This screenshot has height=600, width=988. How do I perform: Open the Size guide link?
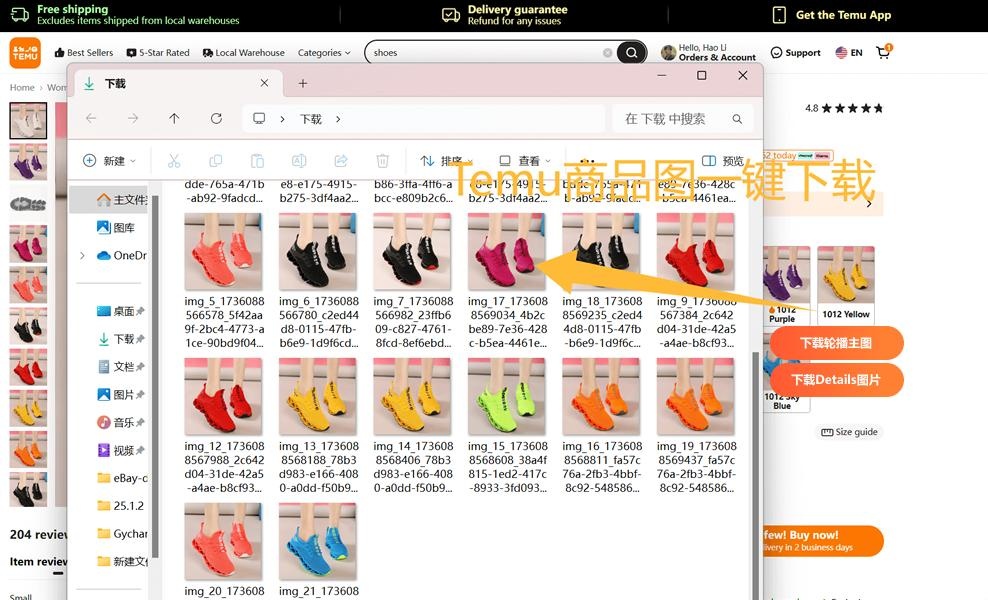(x=849, y=432)
